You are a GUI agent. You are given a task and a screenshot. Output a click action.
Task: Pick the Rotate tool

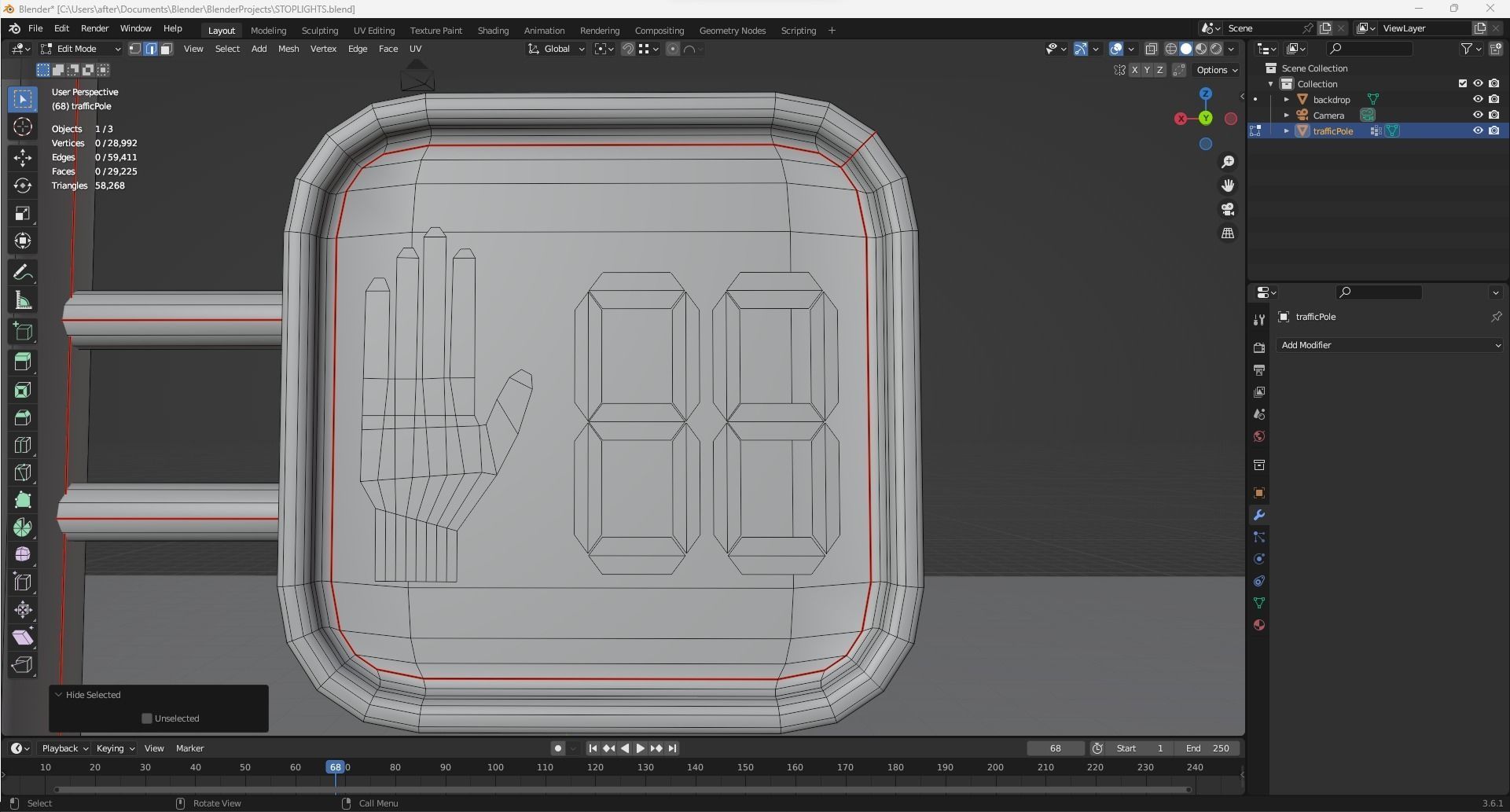tap(23, 186)
